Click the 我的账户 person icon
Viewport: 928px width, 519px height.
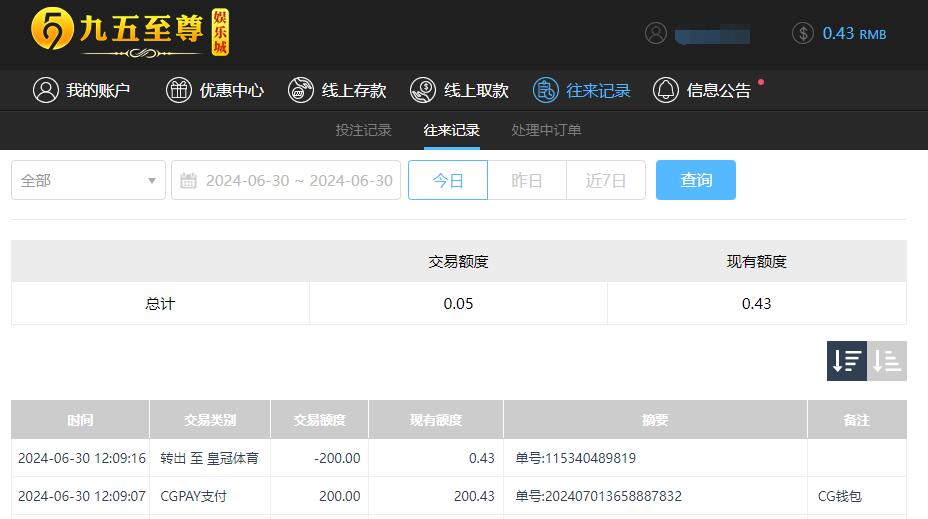[x=46, y=90]
